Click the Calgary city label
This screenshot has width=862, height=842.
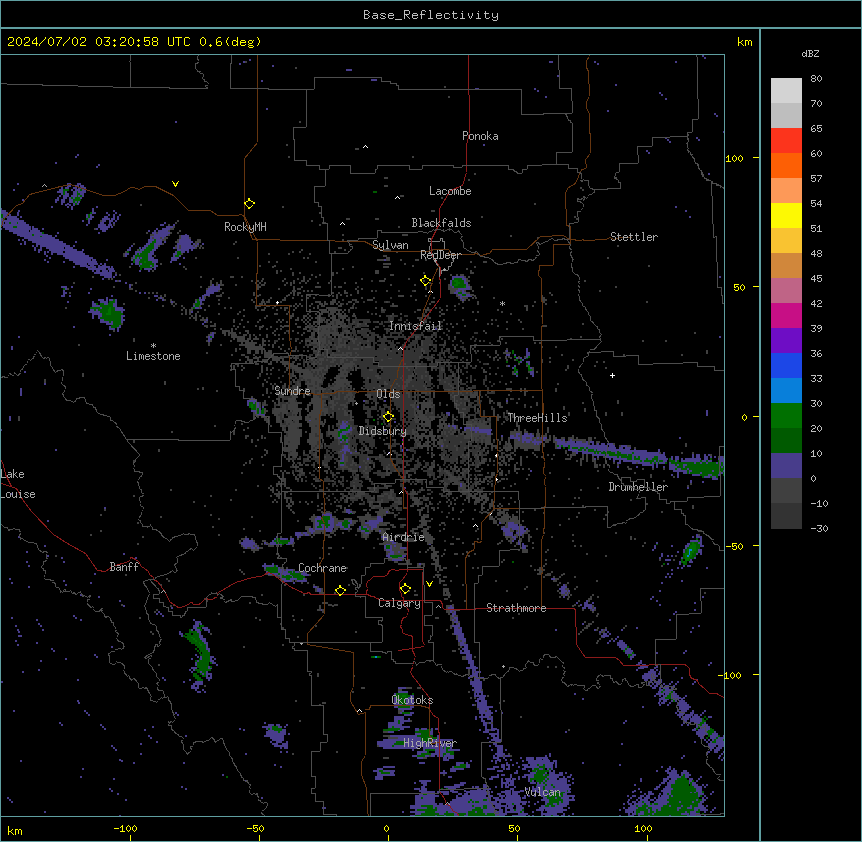(x=400, y=603)
